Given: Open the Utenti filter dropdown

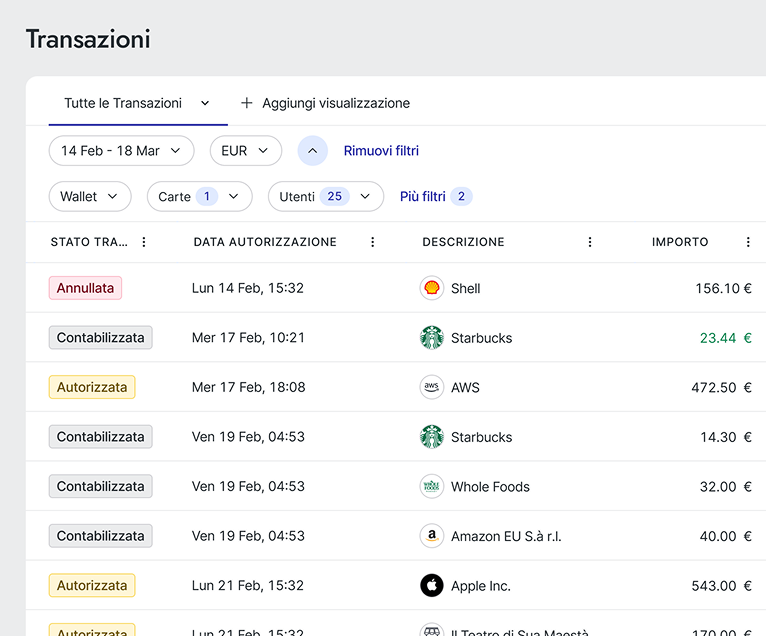Looking at the screenshot, I should coord(325,197).
